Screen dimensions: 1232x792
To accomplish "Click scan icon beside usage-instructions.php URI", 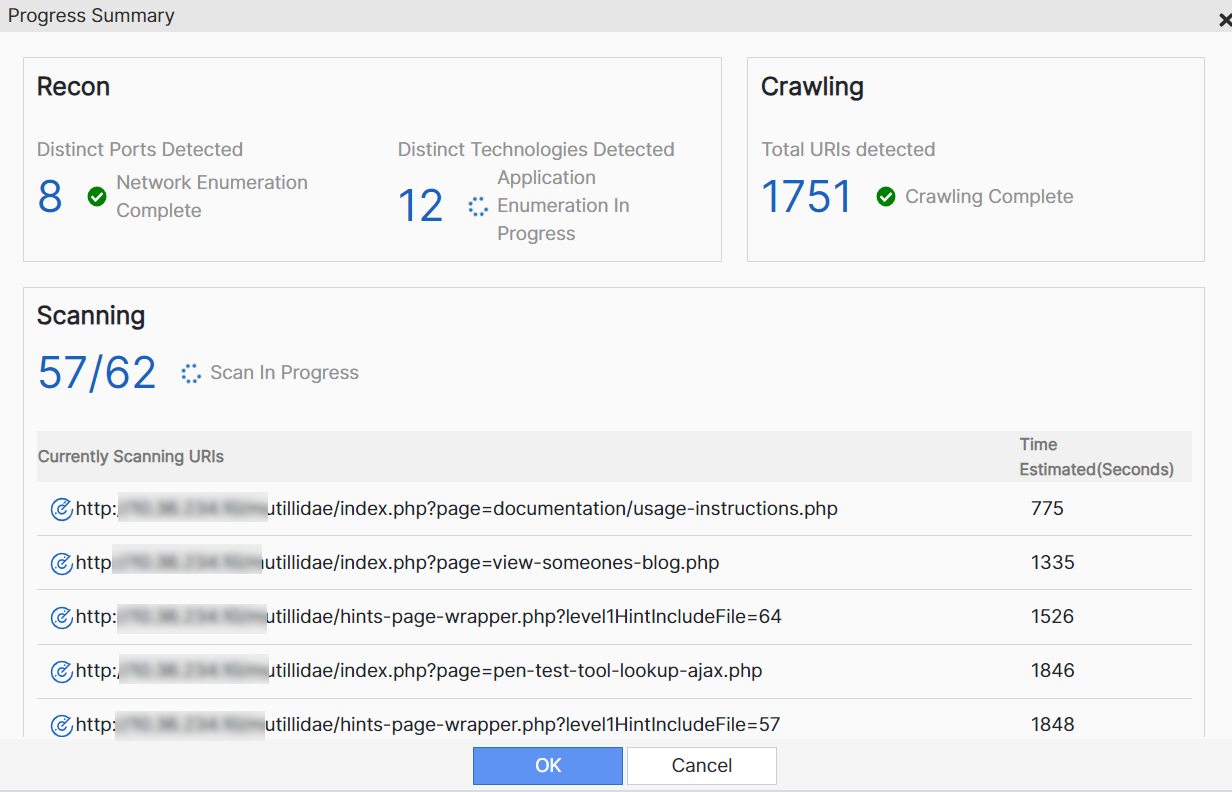I will click(61, 509).
